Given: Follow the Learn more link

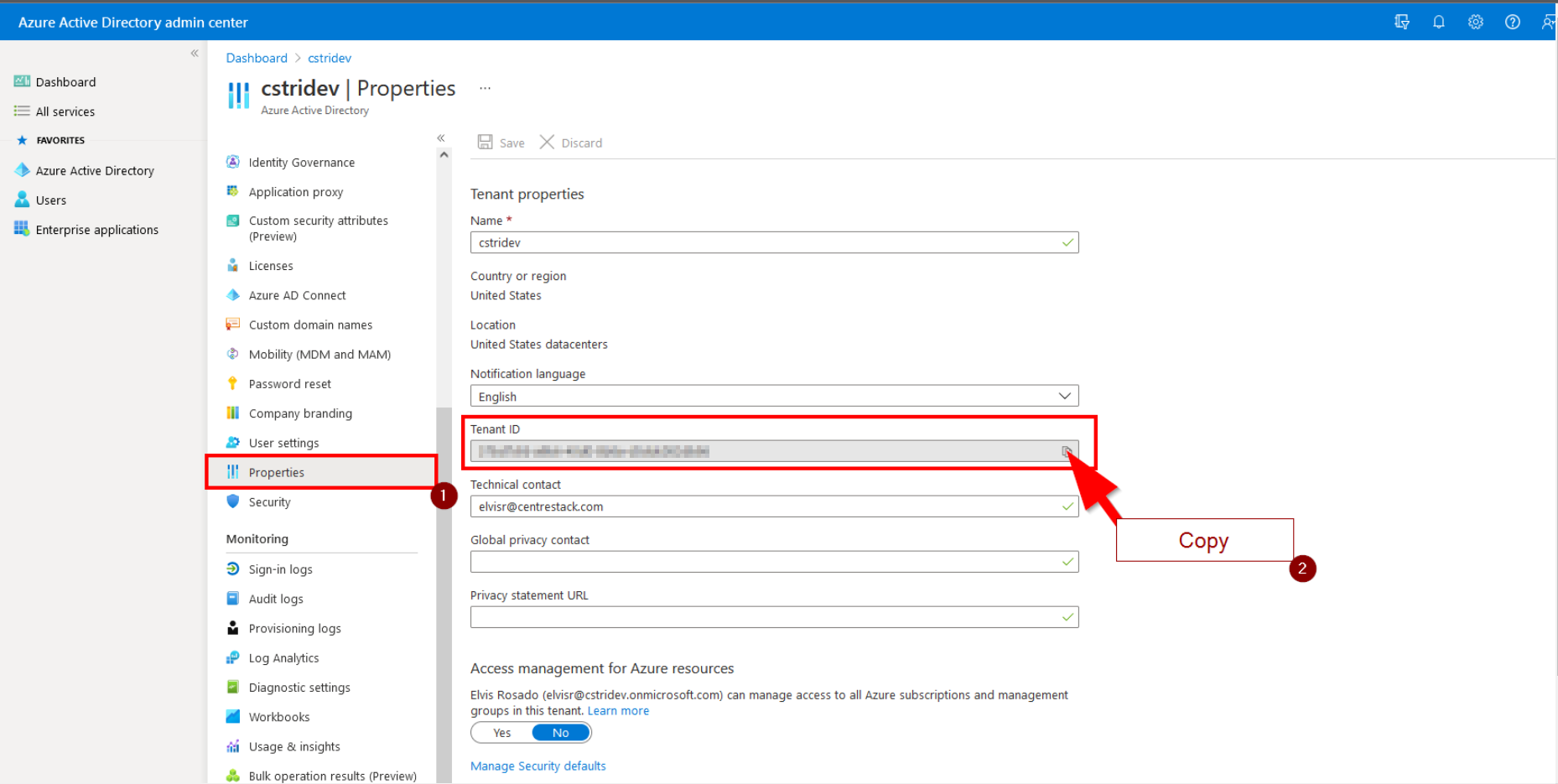Looking at the screenshot, I should tap(618, 710).
